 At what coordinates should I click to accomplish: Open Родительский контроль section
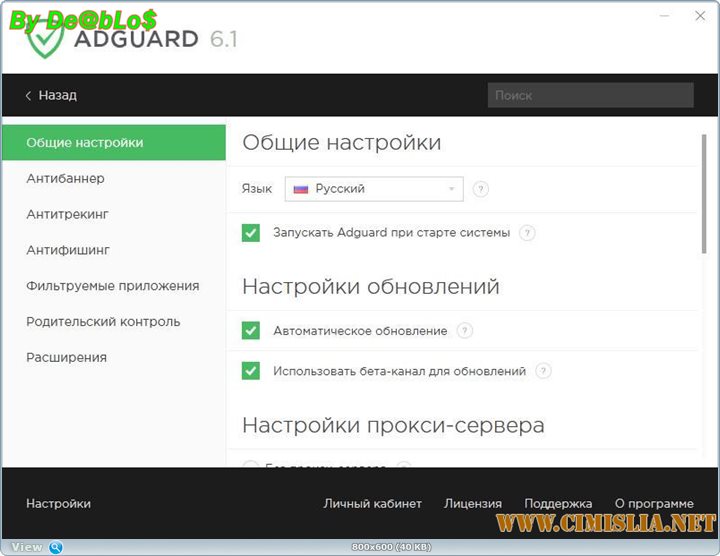coord(103,321)
